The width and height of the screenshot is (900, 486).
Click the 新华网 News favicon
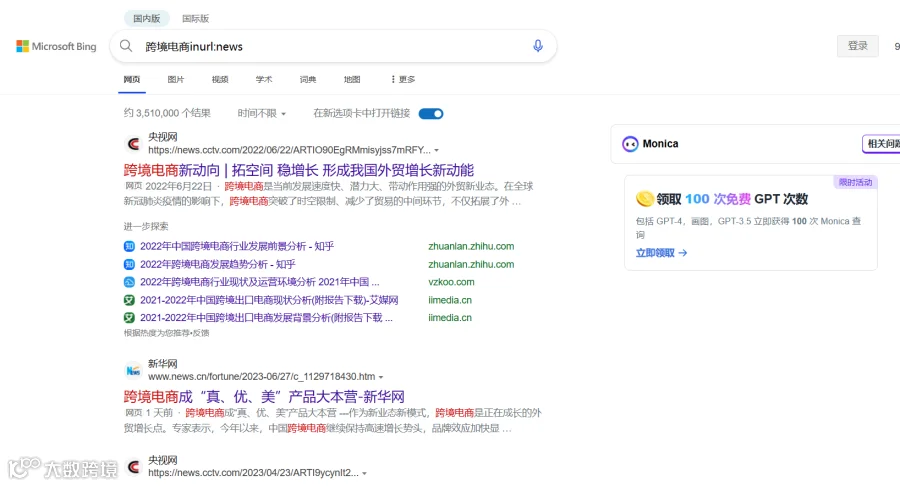pyautogui.click(x=134, y=371)
